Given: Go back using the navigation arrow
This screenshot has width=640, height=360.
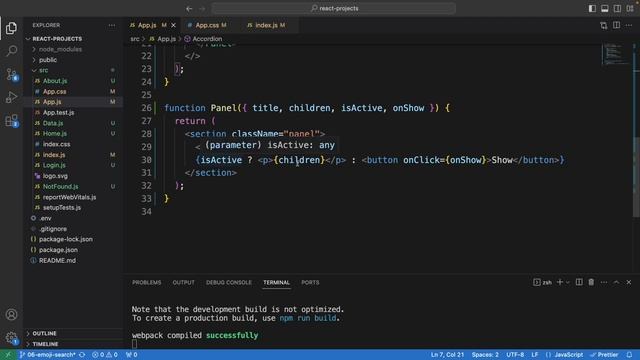Looking at the screenshot, I should pos(189,9).
